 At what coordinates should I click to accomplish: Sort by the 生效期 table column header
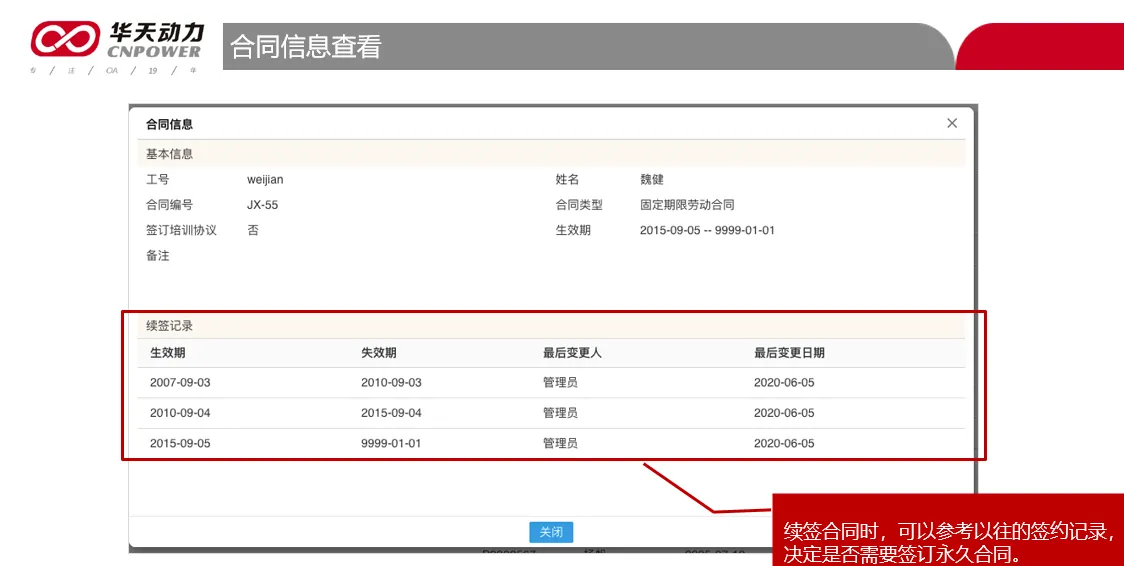[167, 353]
